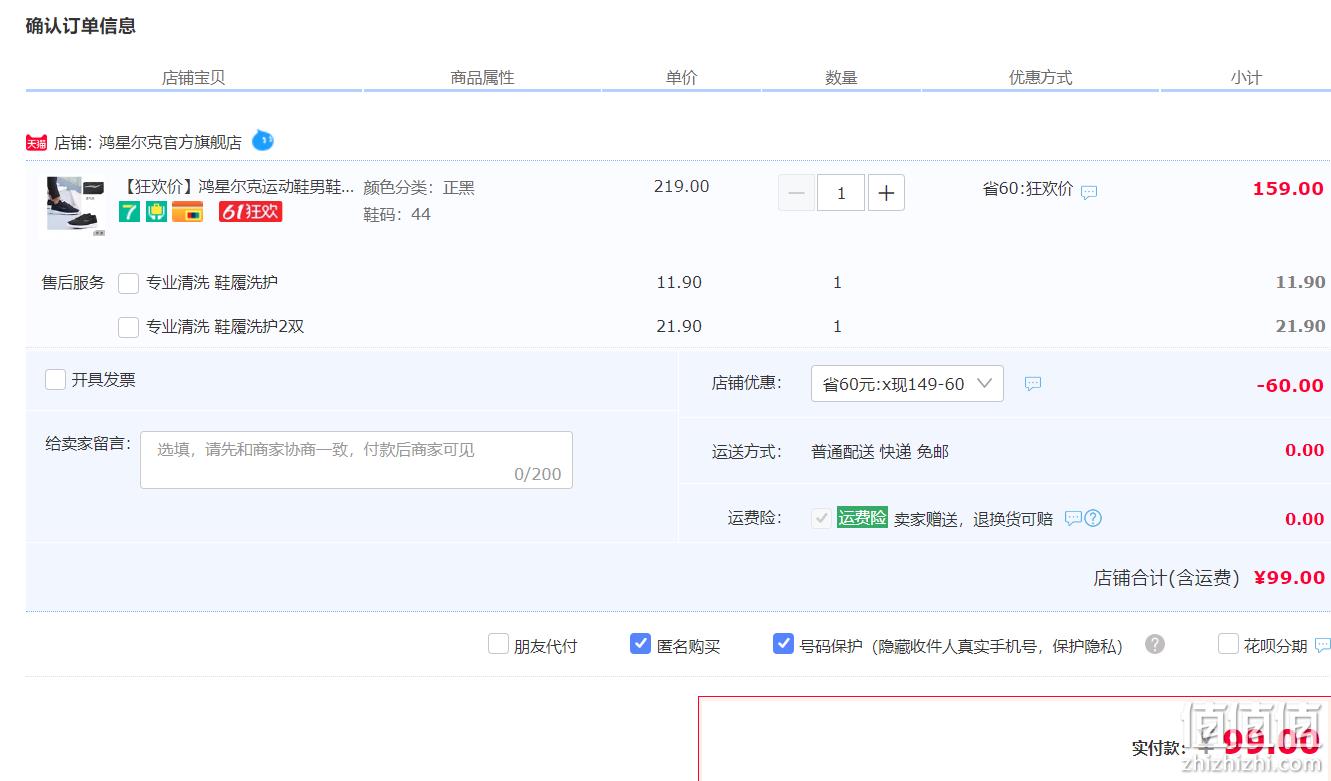Open the info bubble beside 店铺优惠 dropdown
The height and width of the screenshot is (781, 1331).
point(1033,383)
